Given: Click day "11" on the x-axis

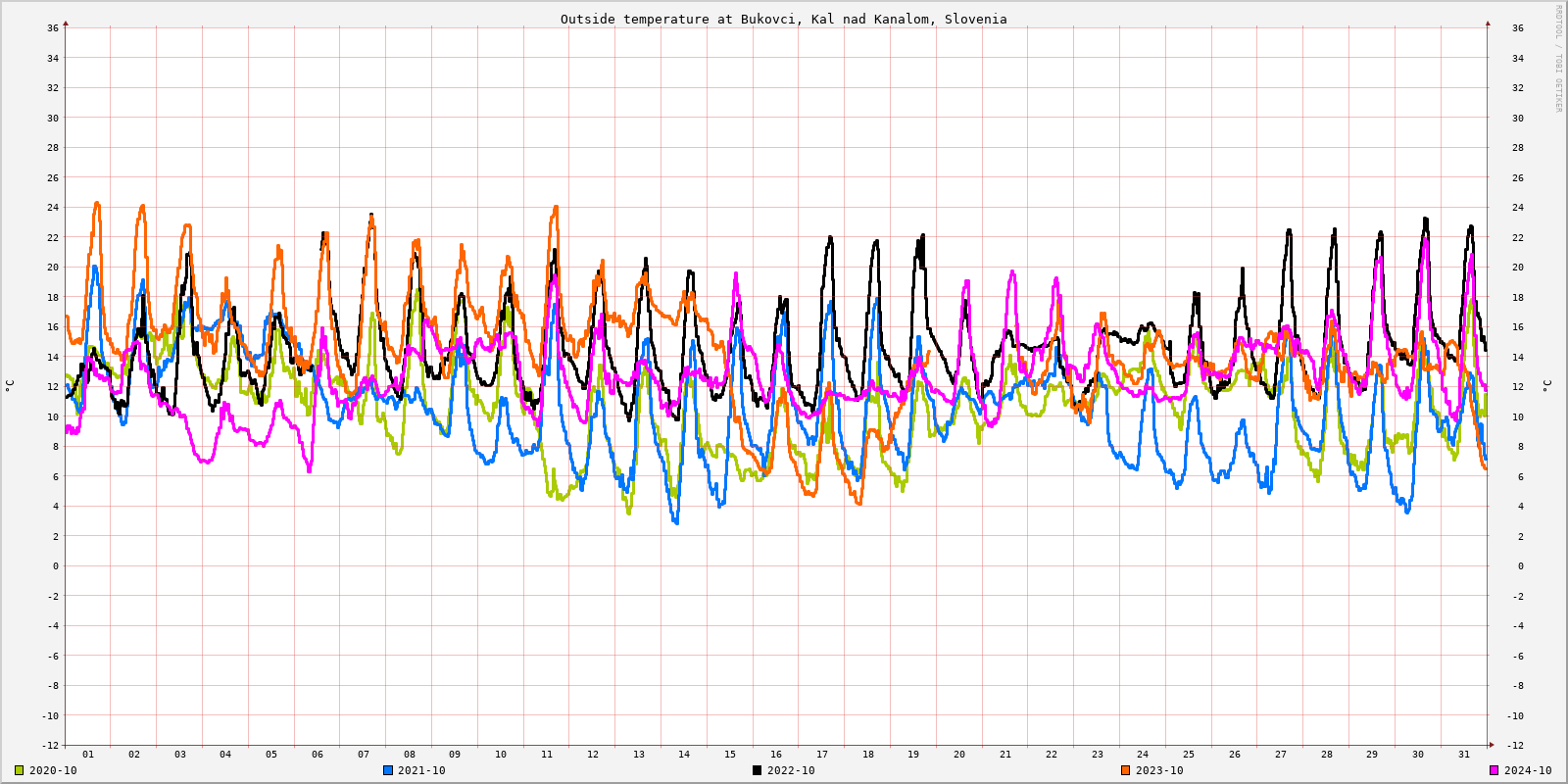Looking at the screenshot, I should click(x=547, y=755).
